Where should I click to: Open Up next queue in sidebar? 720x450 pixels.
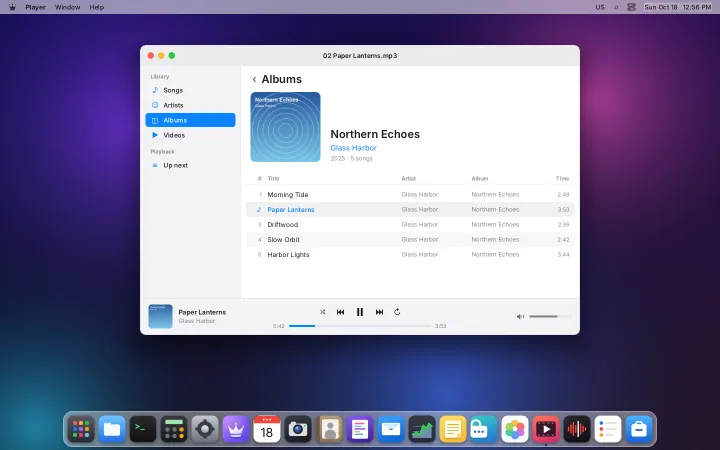(x=190, y=165)
